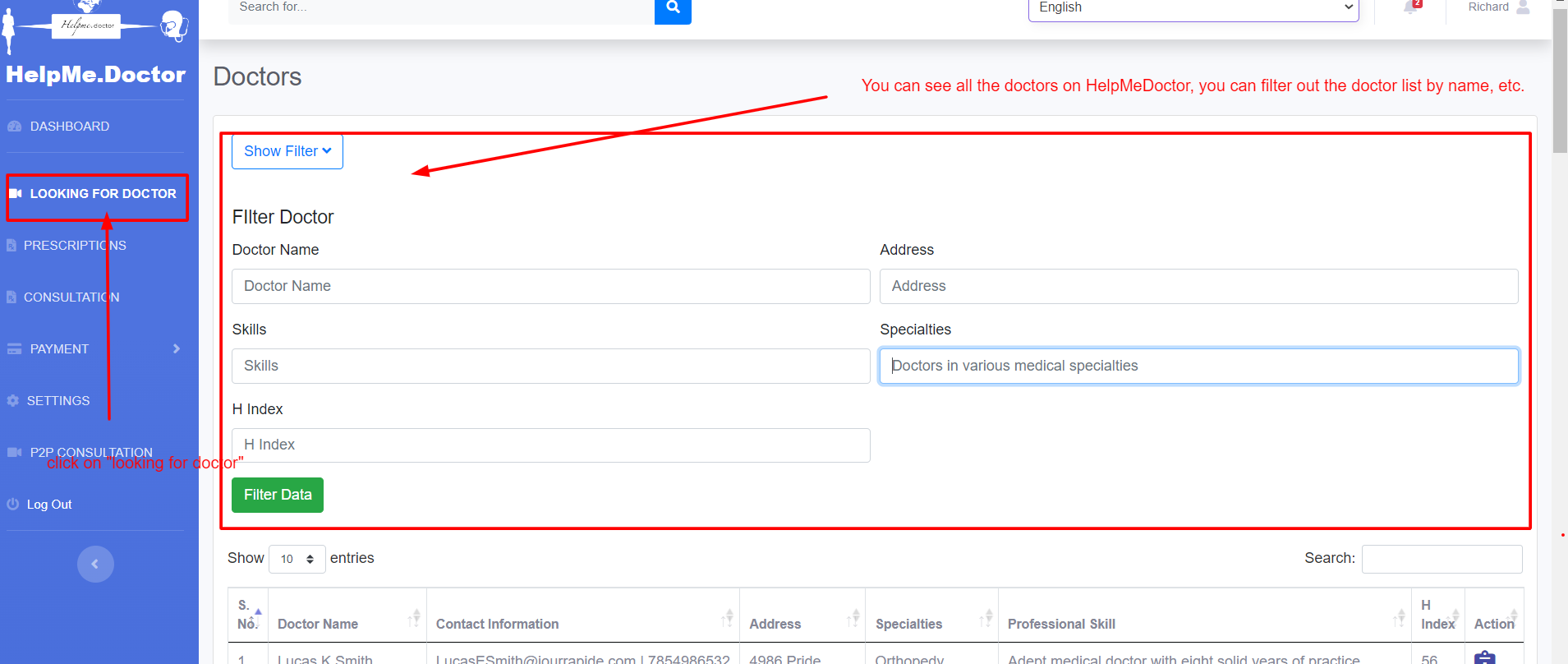Click the briefcase action icon in first row
The width and height of the screenshot is (1568, 664).
pos(1484,657)
